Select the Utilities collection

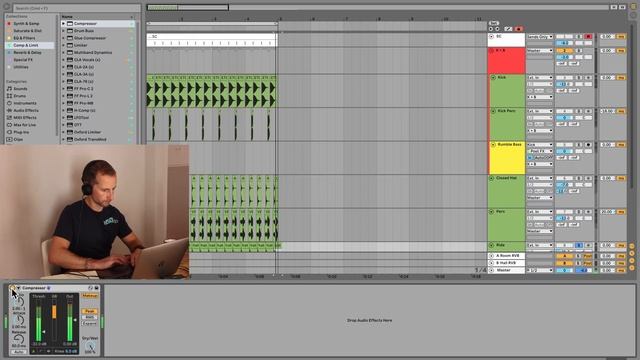click(x=21, y=67)
